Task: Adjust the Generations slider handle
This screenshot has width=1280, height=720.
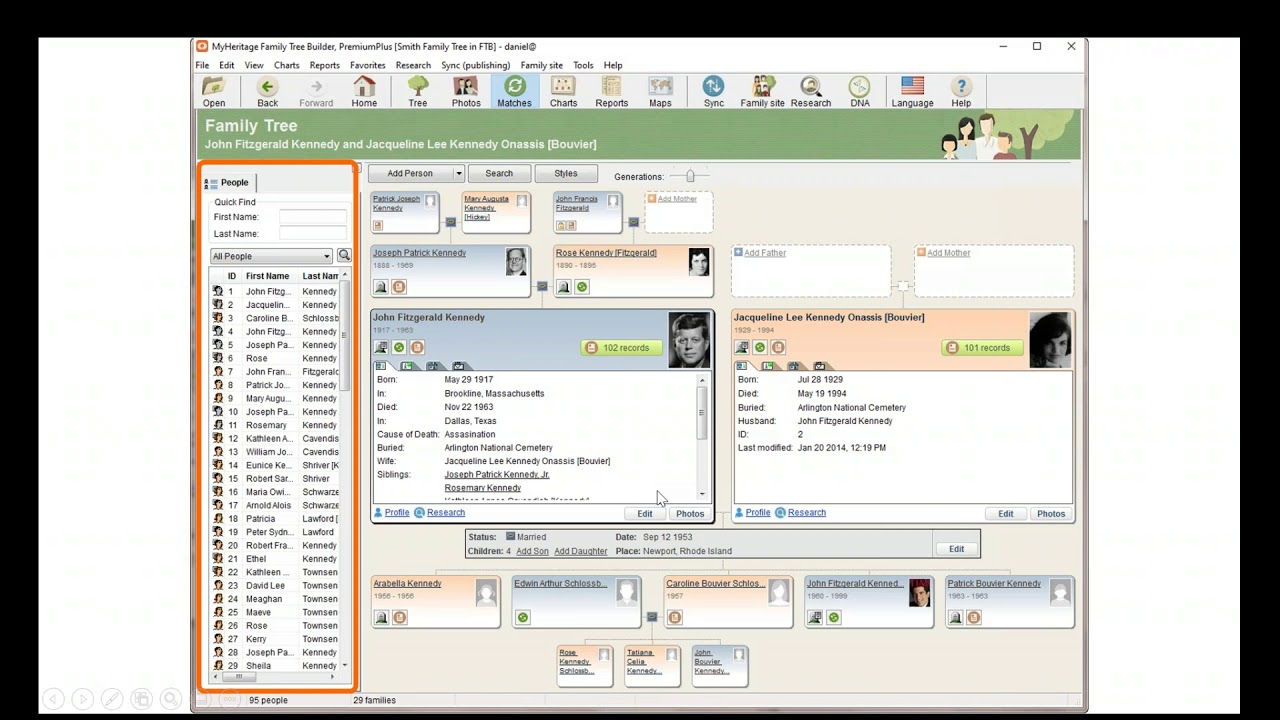Action: [x=690, y=176]
